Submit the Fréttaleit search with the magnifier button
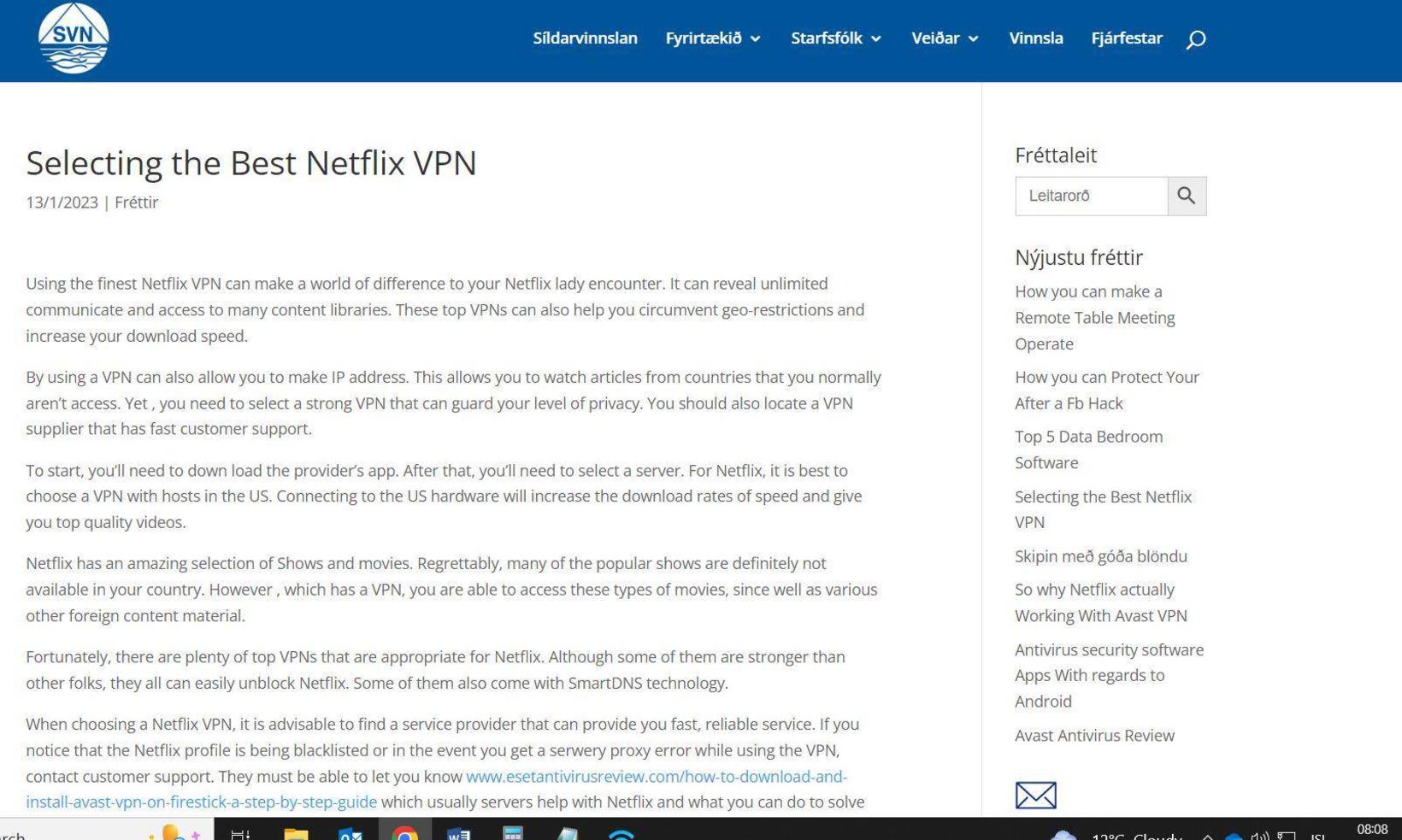The height and width of the screenshot is (840, 1402). tap(1187, 196)
